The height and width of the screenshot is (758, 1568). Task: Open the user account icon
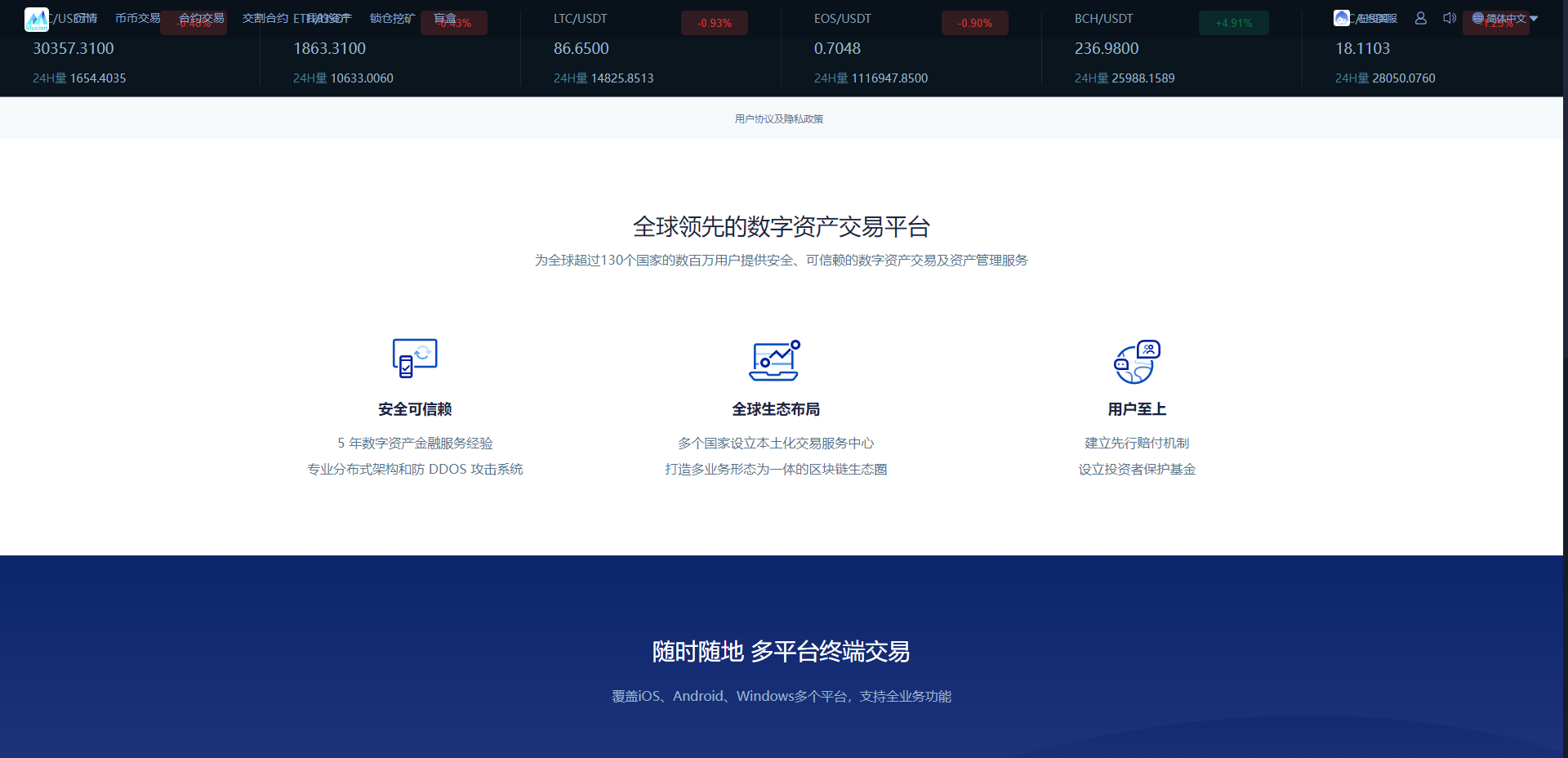(1421, 18)
